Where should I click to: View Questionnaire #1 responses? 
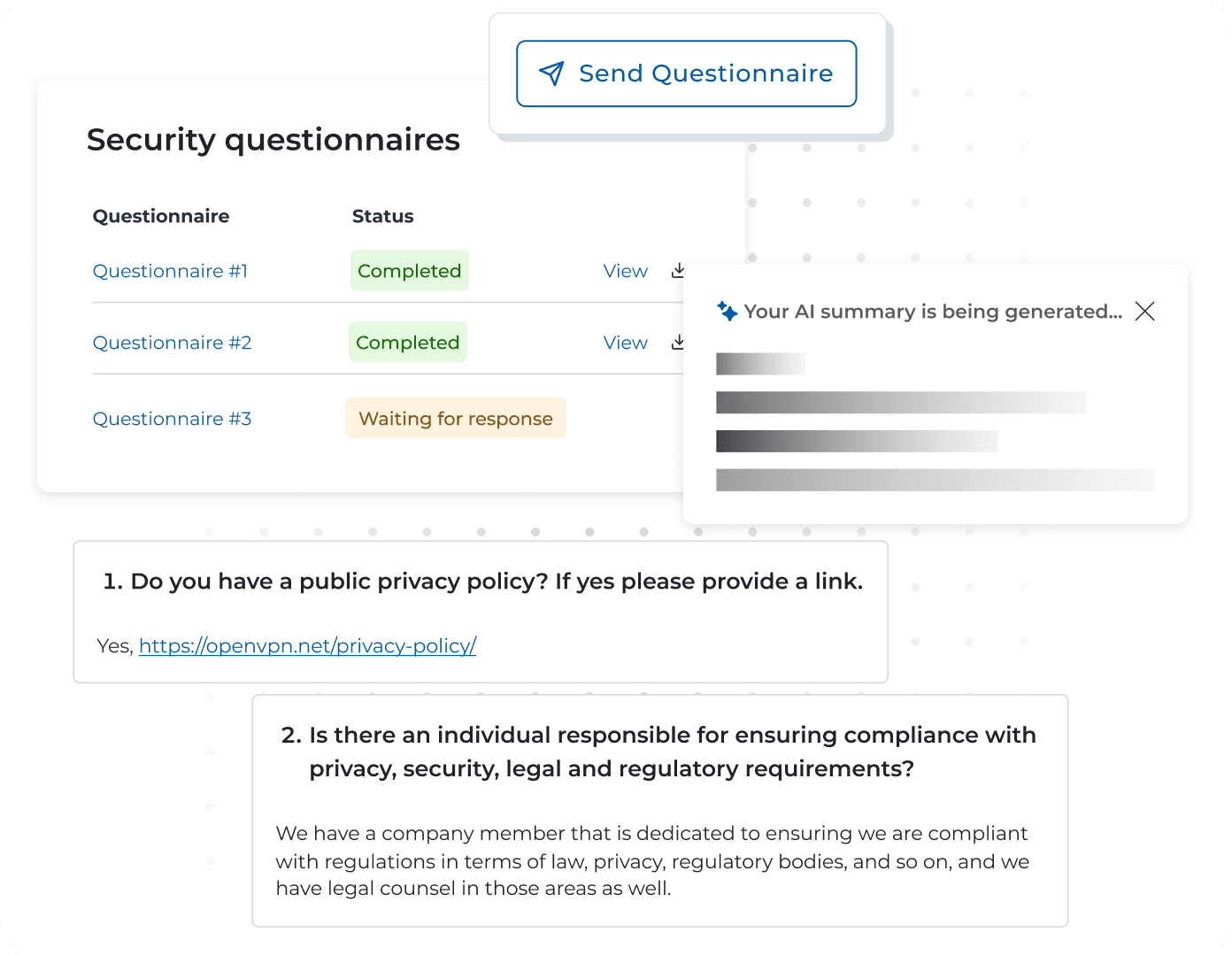click(625, 271)
